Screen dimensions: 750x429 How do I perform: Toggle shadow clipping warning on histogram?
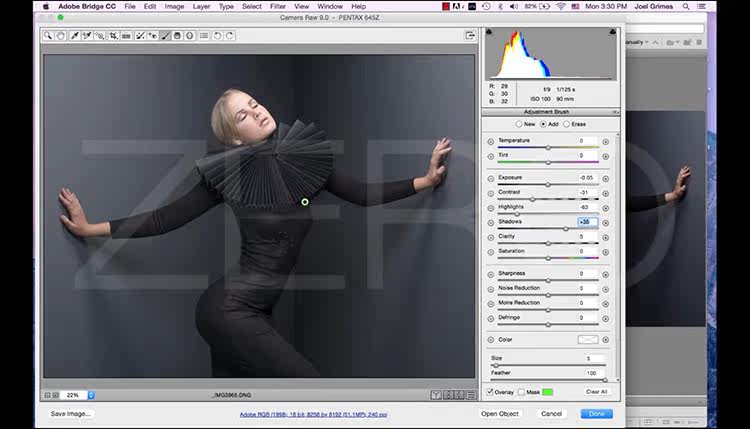[489, 32]
